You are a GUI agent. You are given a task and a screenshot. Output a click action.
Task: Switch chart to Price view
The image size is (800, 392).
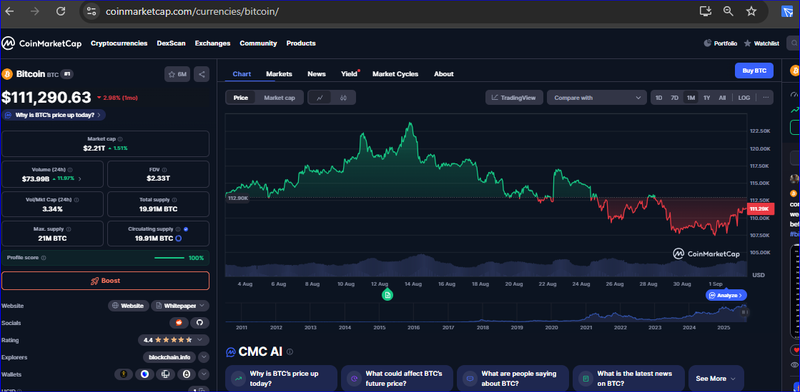pos(241,97)
